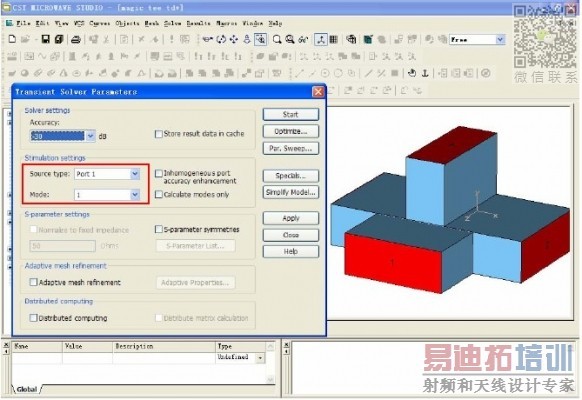Toggle the working plane grid icon

coord(333,39)
